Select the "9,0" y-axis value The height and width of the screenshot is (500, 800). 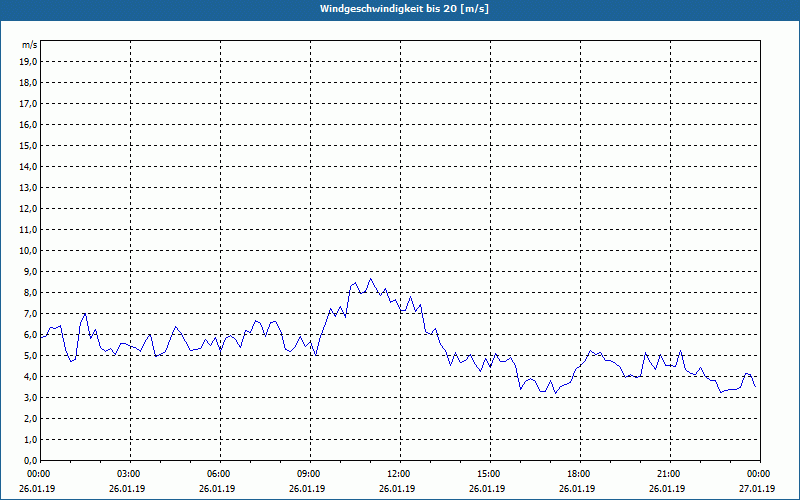pos(31,271)
